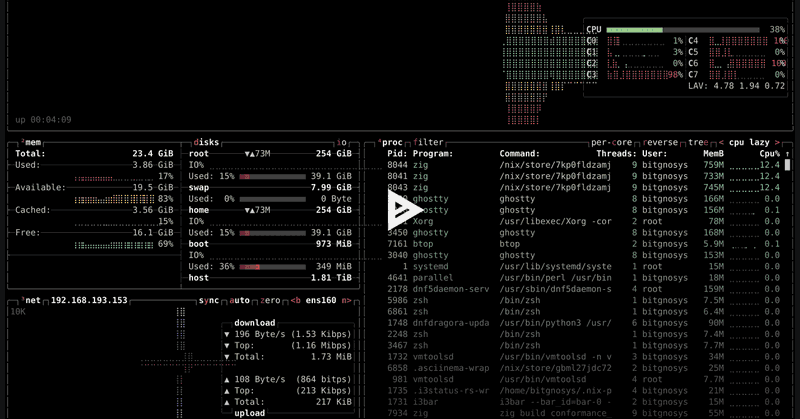The height and width of the screenshot is (419, 800).
Task: Toggle the io mode in the disks box
Action: (341, 142)
